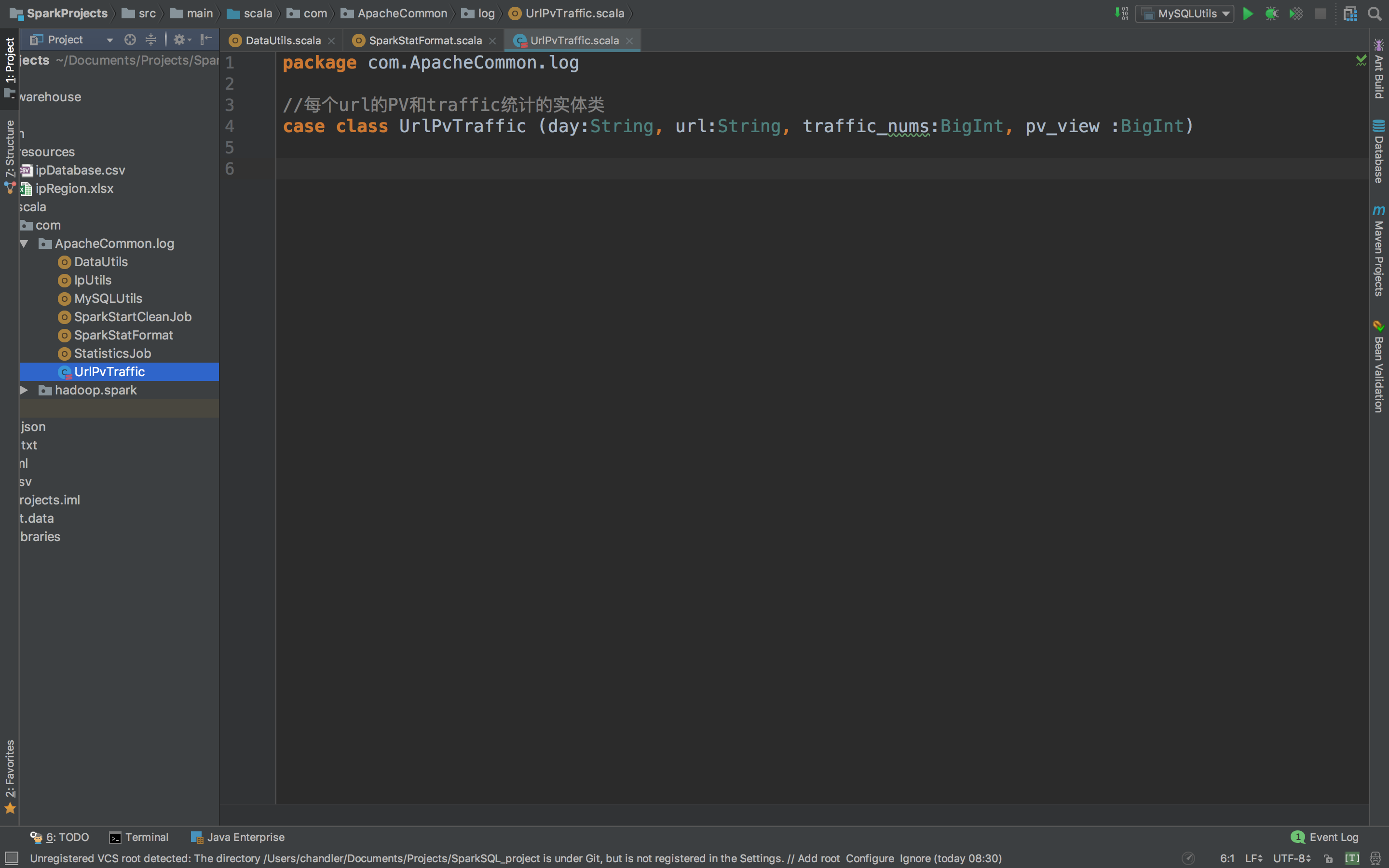Run the MySQLUtils configuration

(1248, 14)
